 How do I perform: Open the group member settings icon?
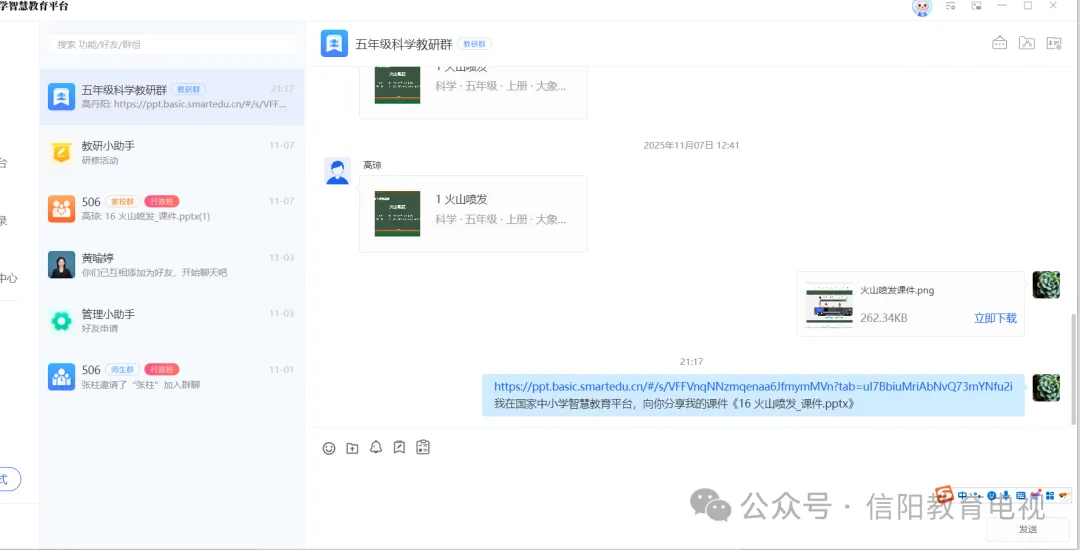coord(1054,43)
